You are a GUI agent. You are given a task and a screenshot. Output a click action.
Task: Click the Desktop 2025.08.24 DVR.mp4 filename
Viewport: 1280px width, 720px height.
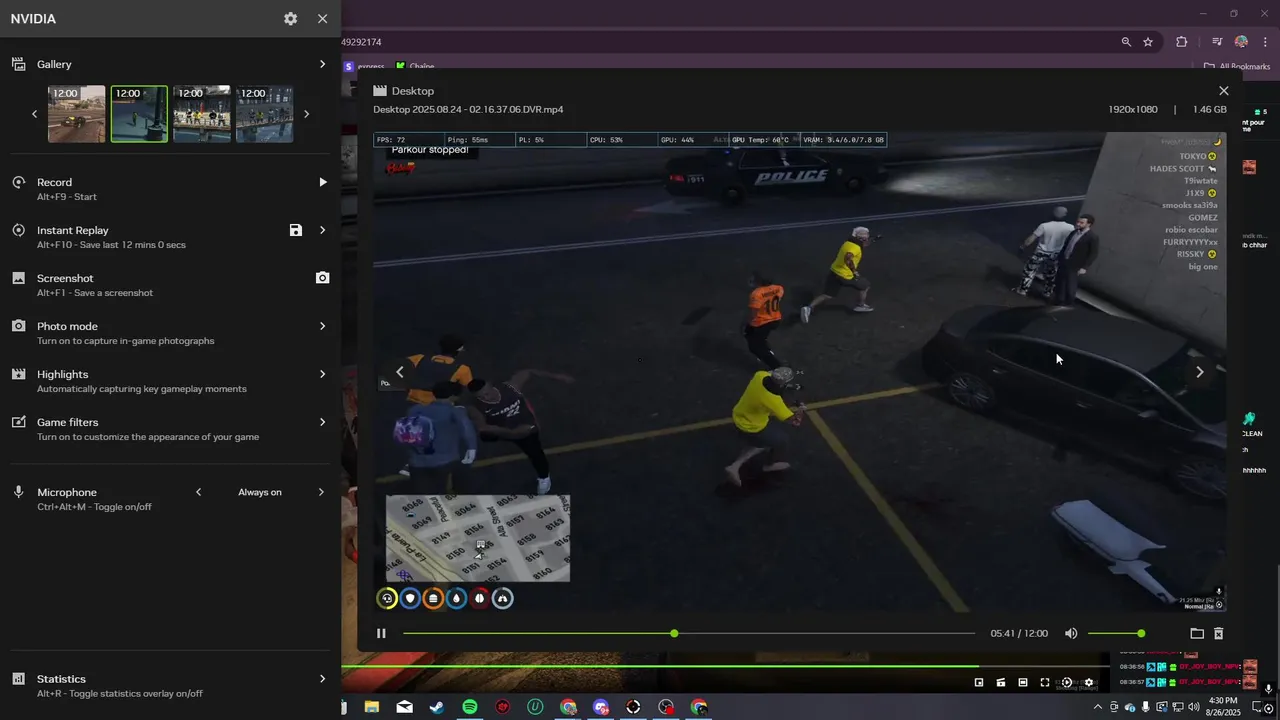pos(468,109)
